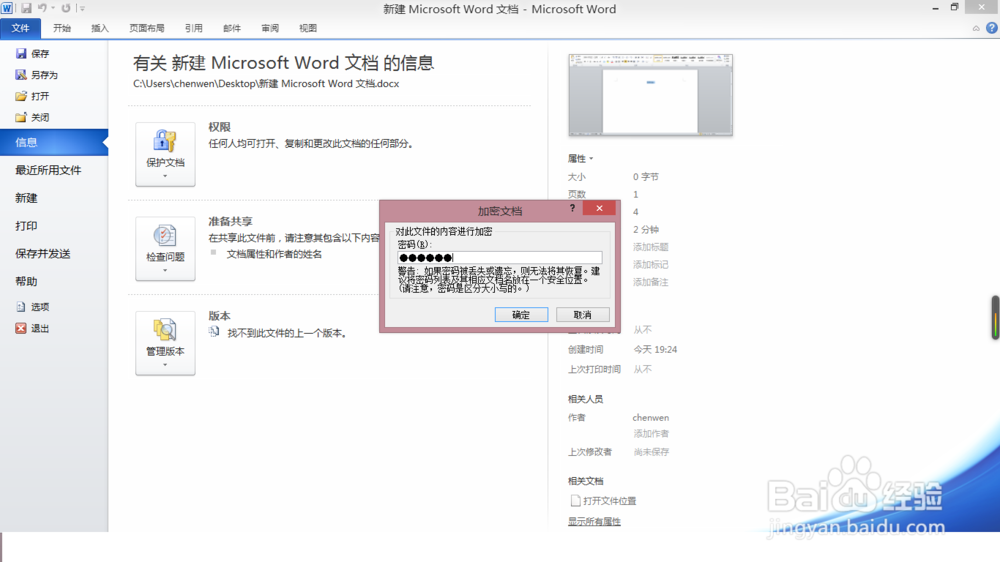
Task: Switch to the 开始 ribbon tab
Action: (x=62, y=28)
